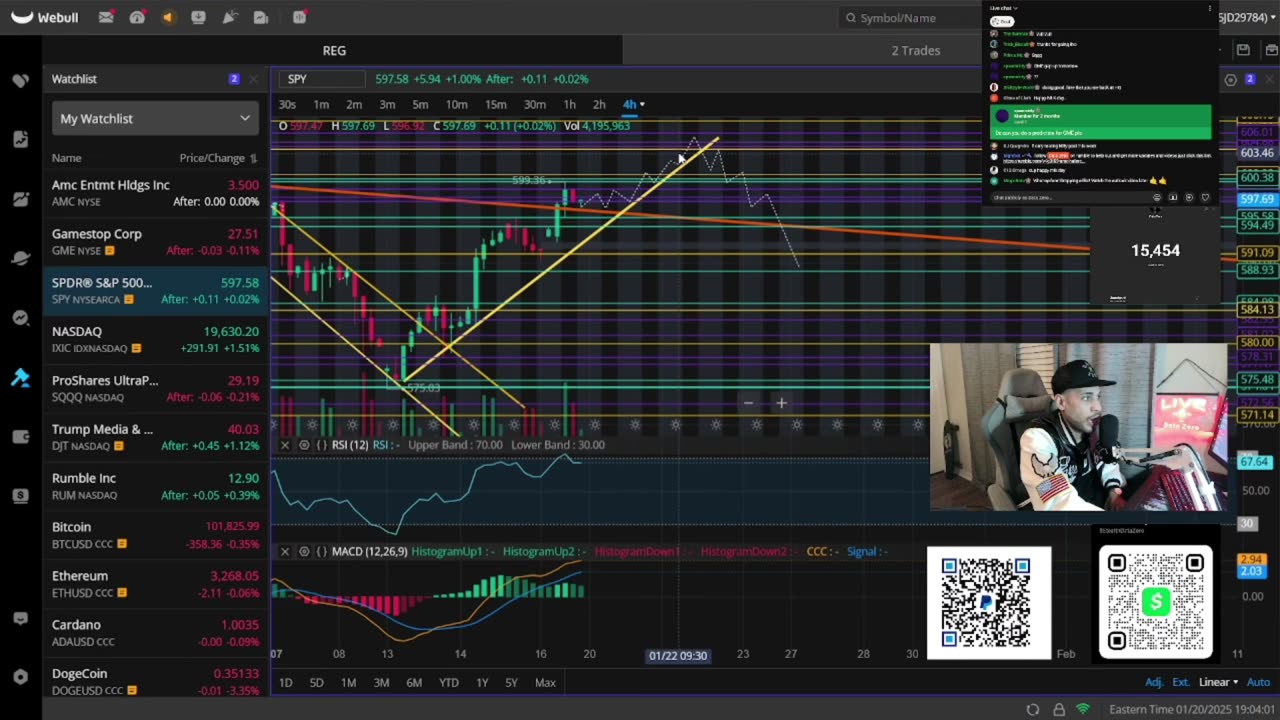This screenshot has height=720, width=1280.
Task: Click the save layout floppy disk icon
Action: click(1243, 50)
